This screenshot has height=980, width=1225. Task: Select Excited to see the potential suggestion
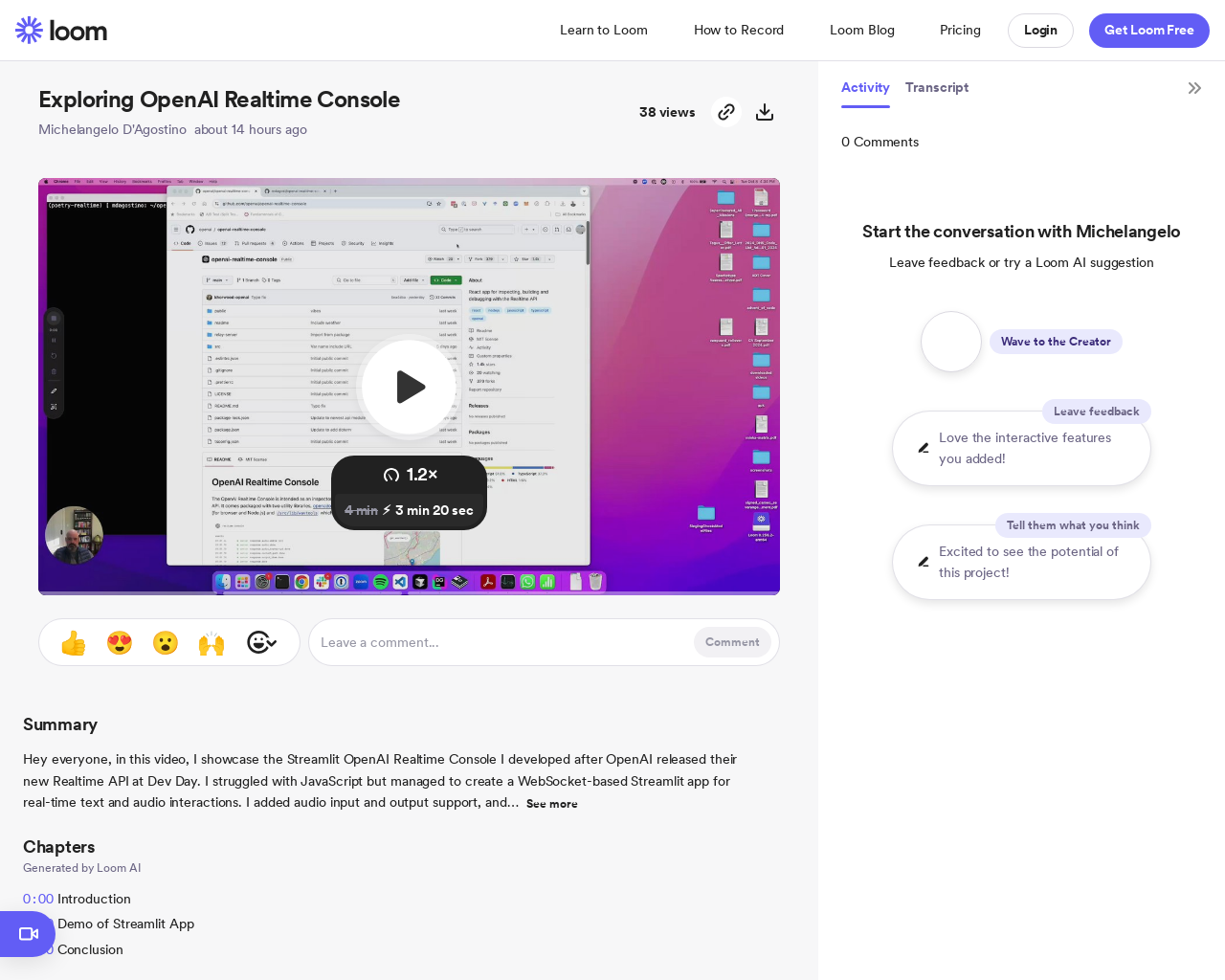pos(1021,563)
